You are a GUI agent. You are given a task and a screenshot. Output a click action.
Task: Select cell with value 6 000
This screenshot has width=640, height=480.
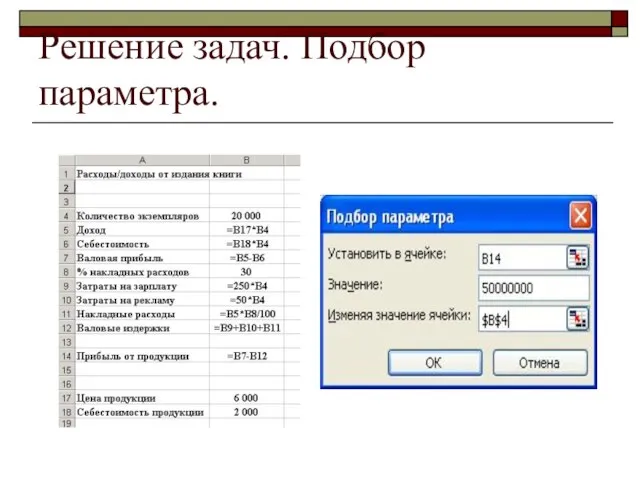click(247, 398)
